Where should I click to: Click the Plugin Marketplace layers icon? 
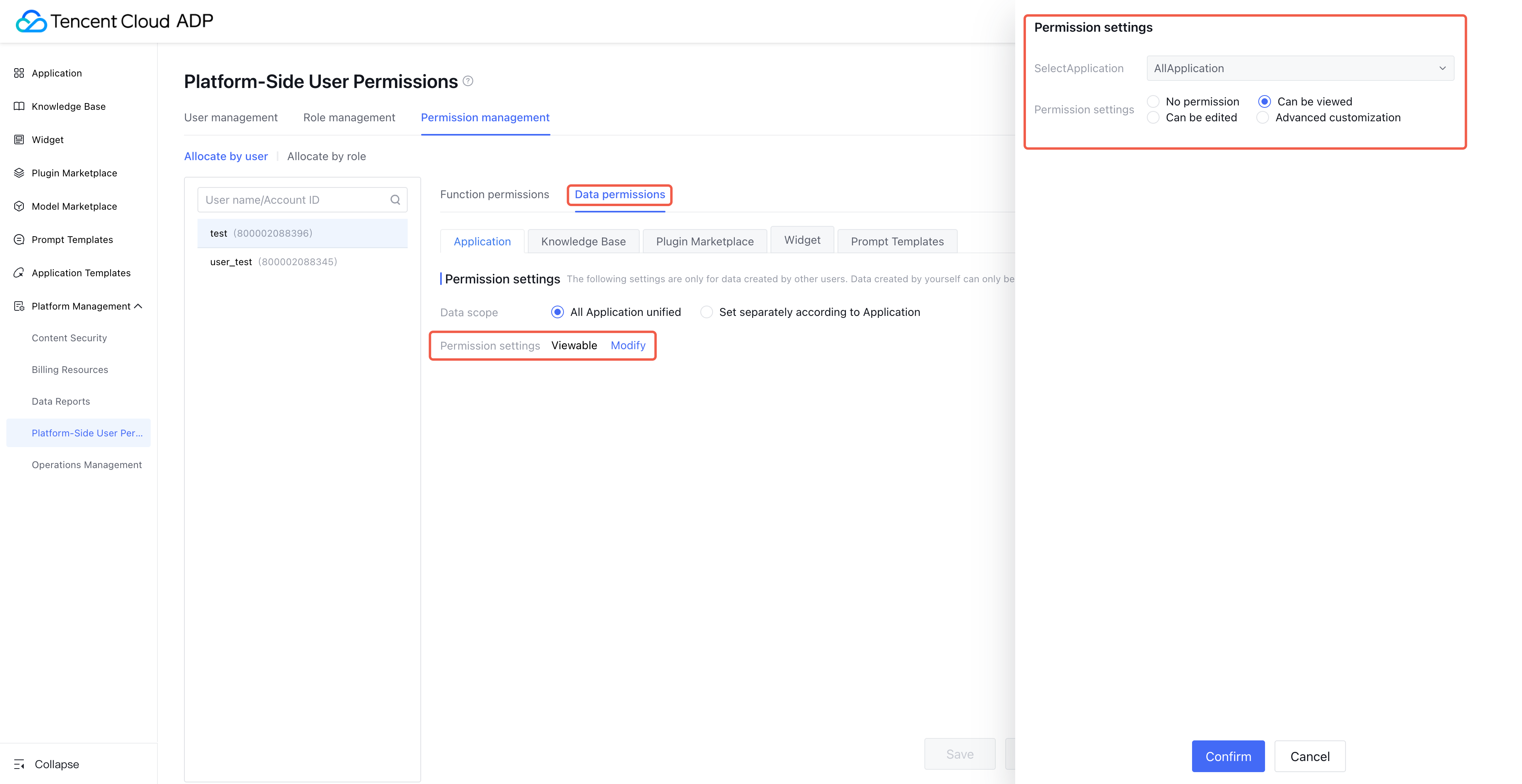[19, 173]
